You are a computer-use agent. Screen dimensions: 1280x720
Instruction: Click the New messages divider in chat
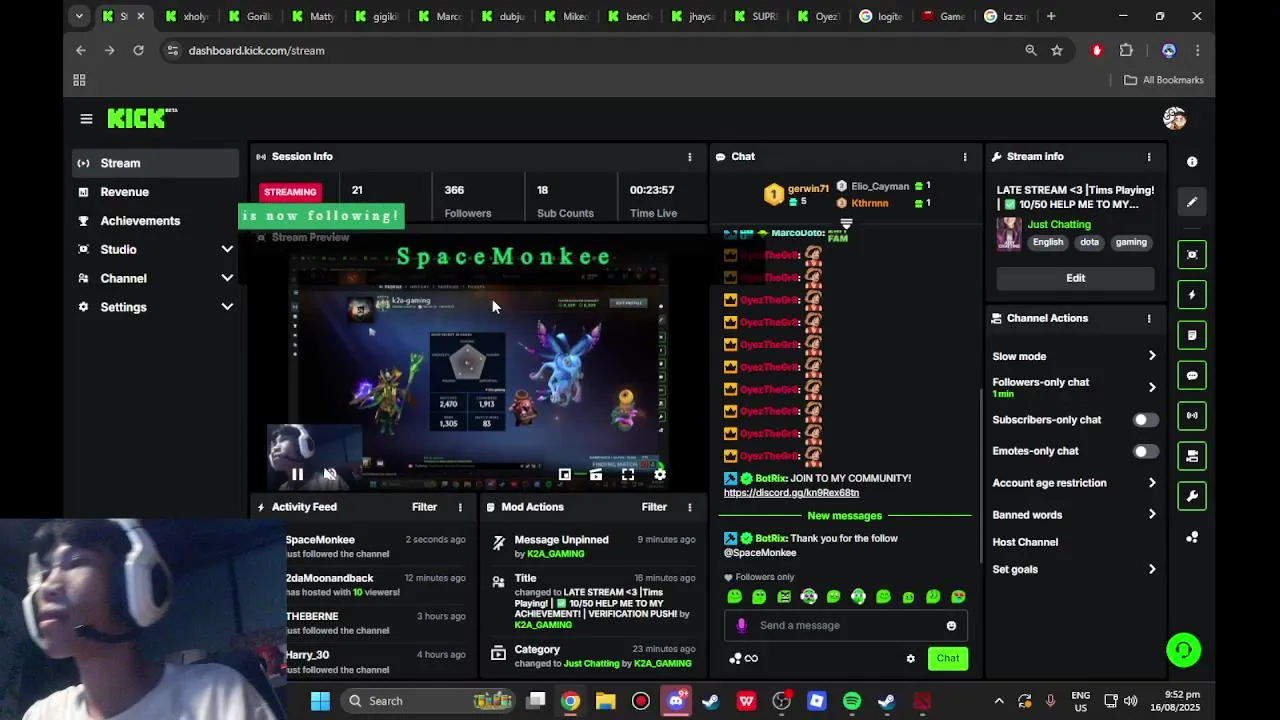pyautogui.click(x=845, y=516)
